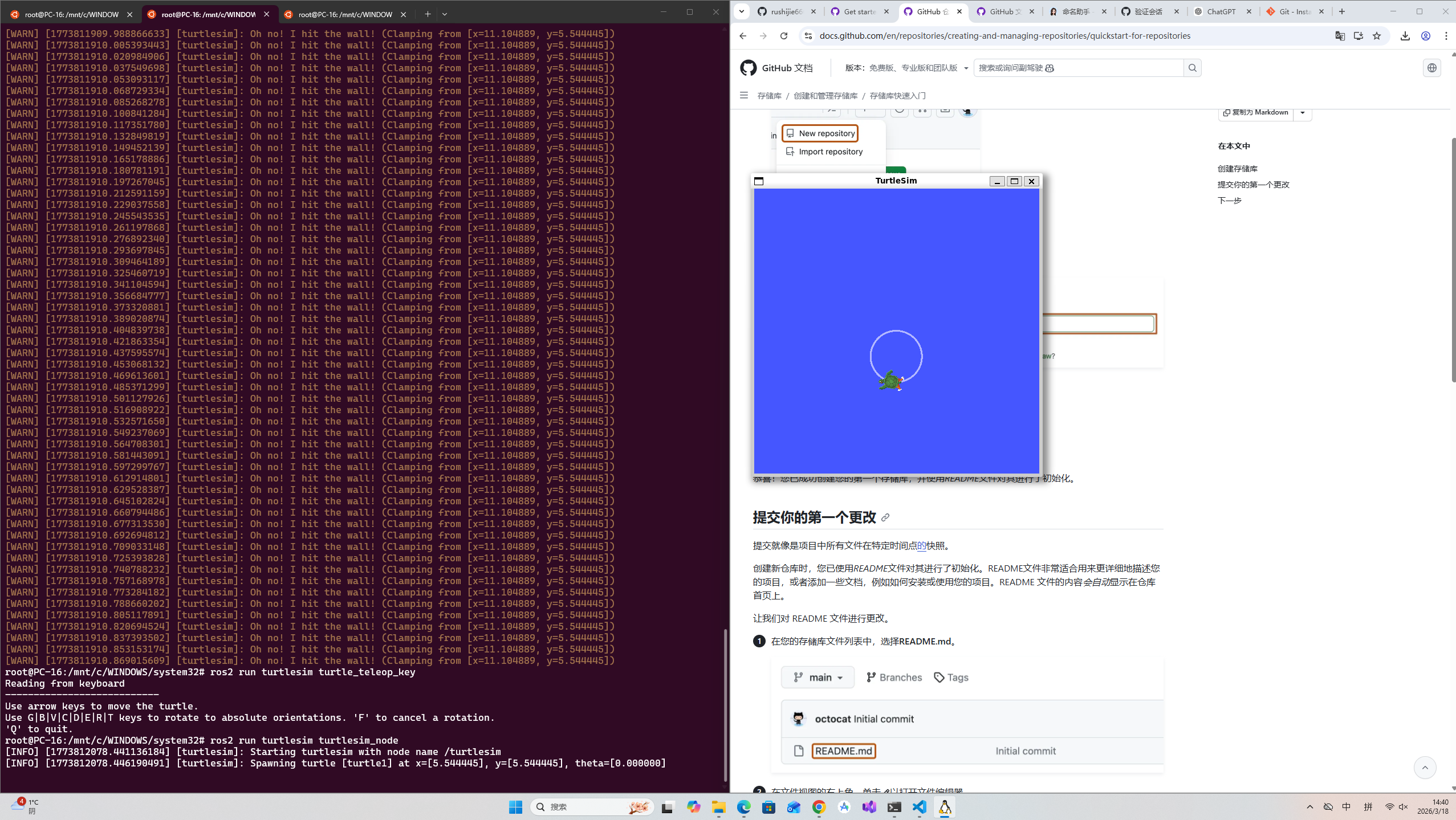
Task: Open Visual Studio Code from taskbar
Action: tap(919, 807)
